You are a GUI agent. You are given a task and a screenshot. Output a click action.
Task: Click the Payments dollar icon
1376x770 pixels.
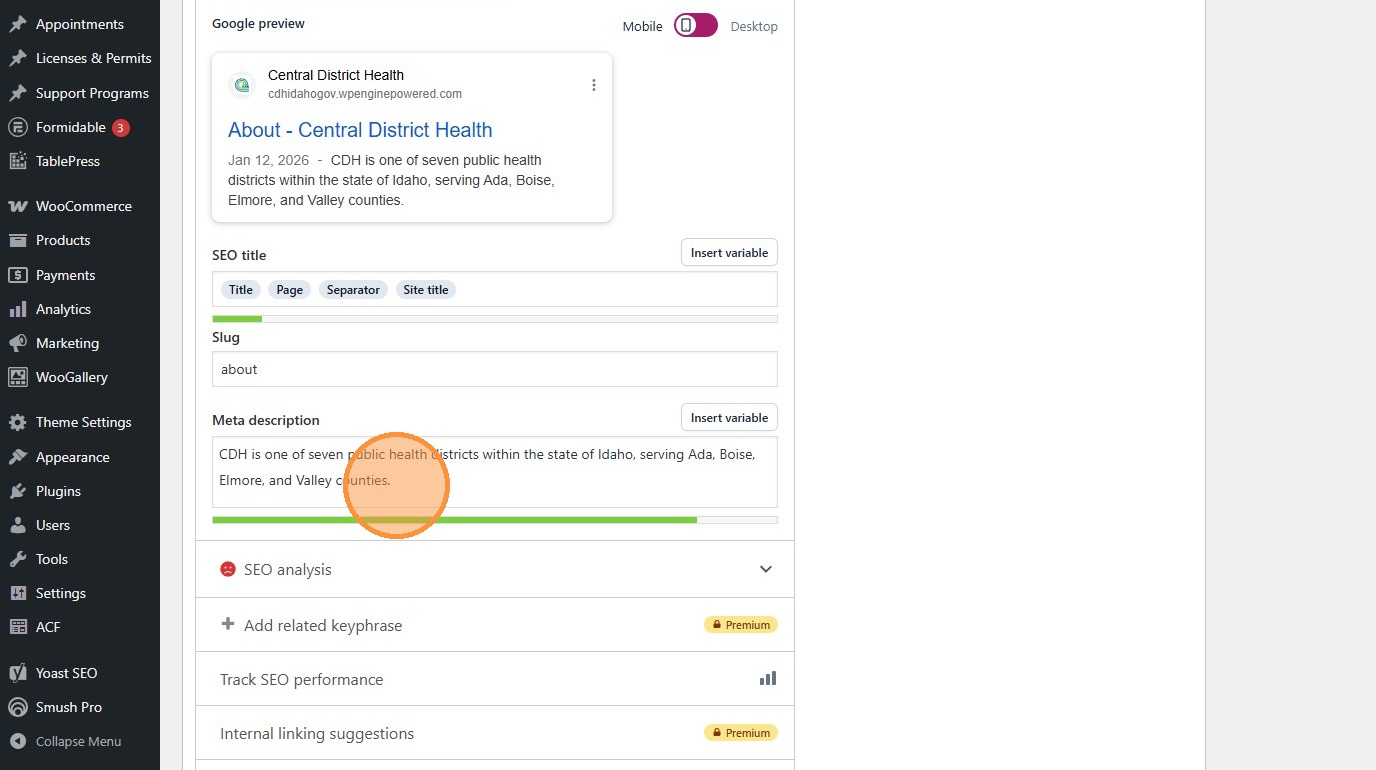pos(17,275)
